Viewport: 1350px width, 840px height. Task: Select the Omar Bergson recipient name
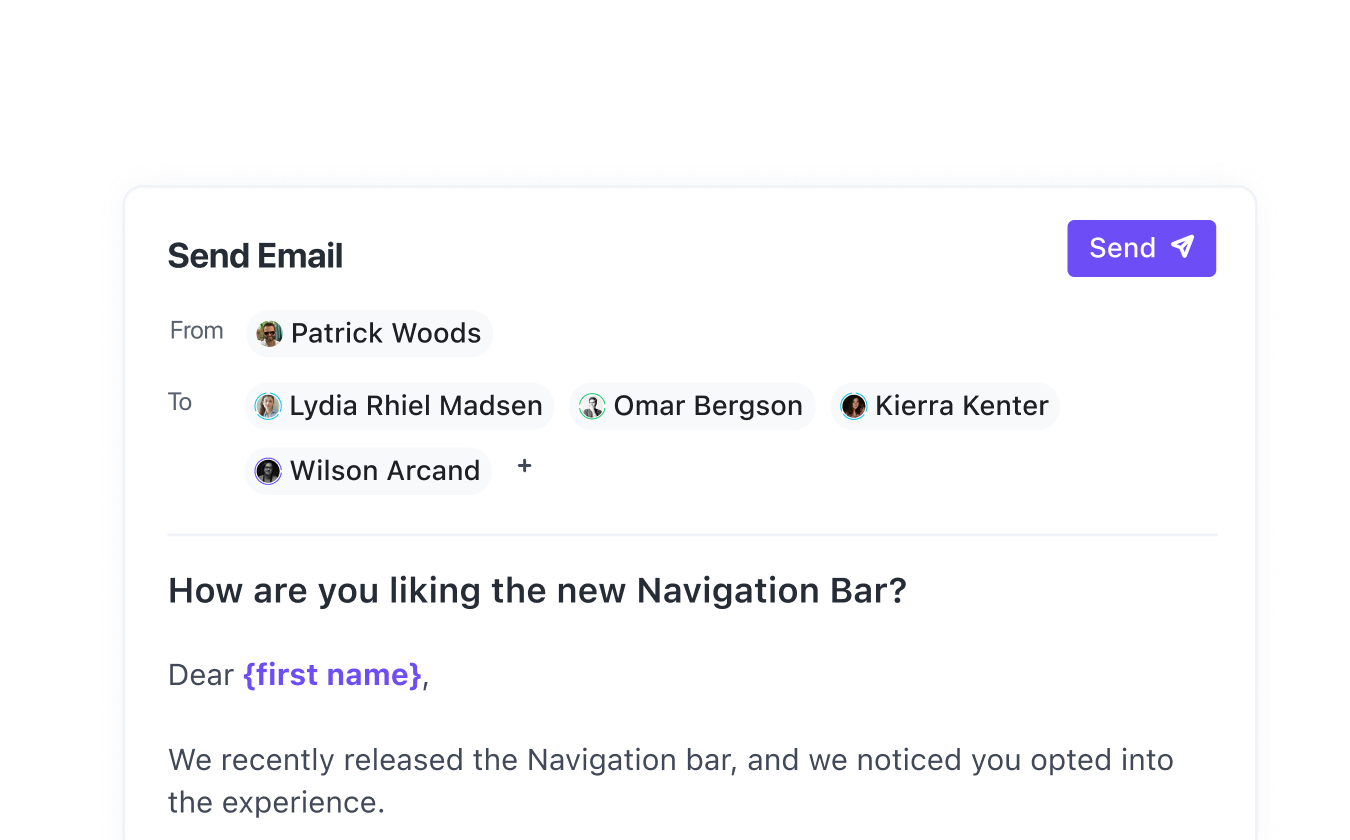click(x=708, y=406)
